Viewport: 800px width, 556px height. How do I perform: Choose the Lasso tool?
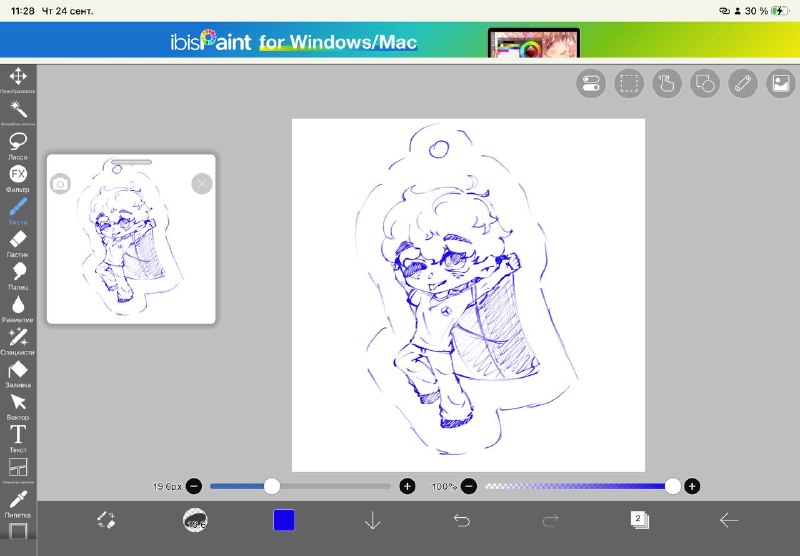tap(18, 145)
